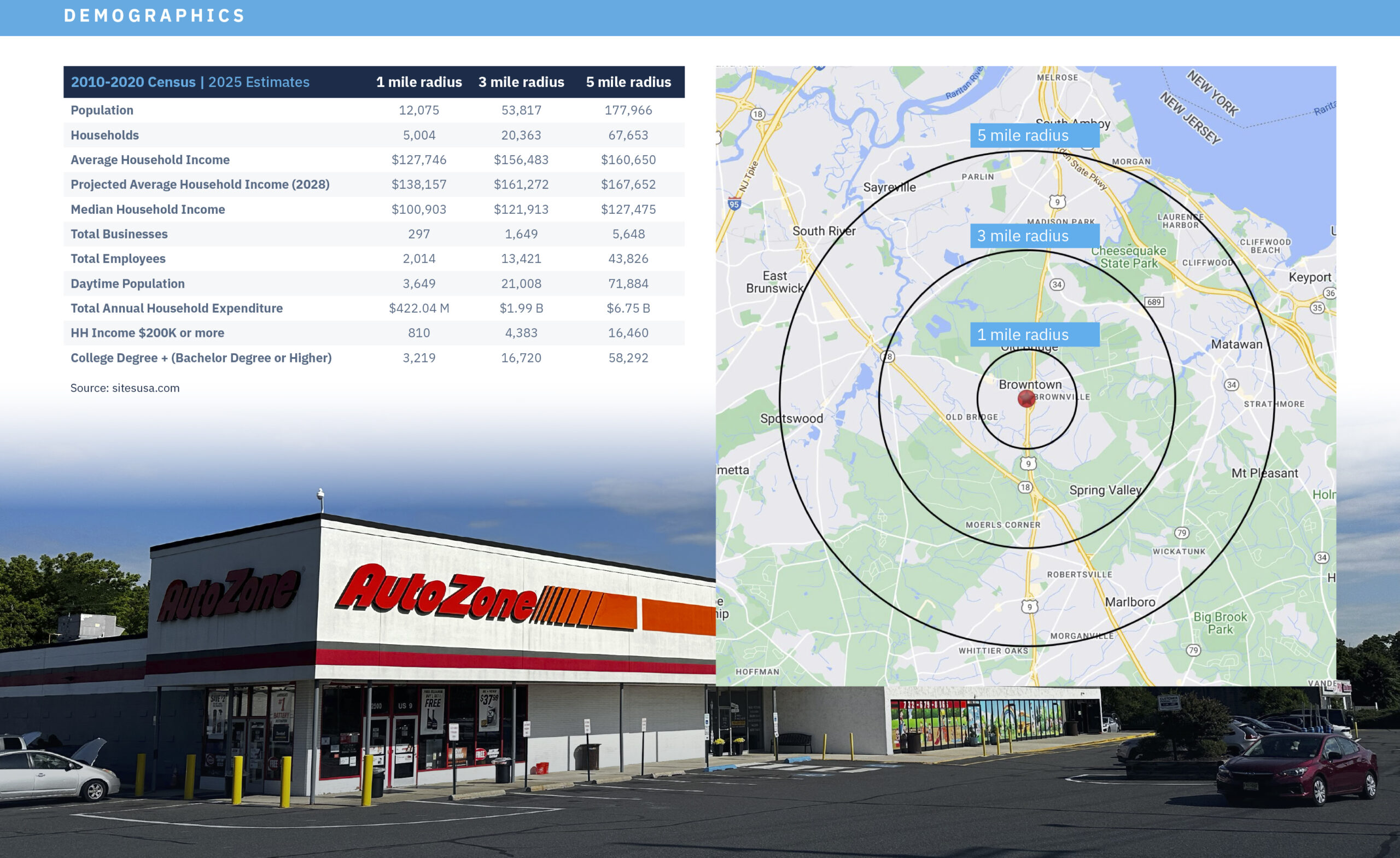Click the South River label on the map
Image resolution: width=1400 pixels, height=858 pixels.
coord(824,231)
